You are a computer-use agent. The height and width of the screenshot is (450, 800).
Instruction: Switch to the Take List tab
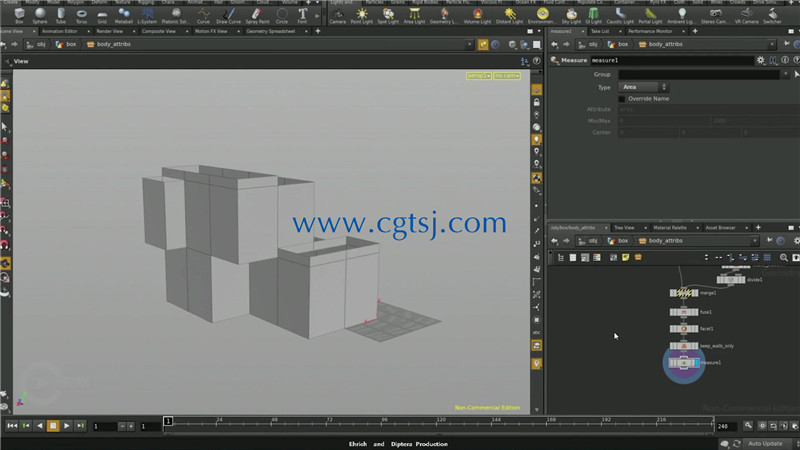(600, 31)
